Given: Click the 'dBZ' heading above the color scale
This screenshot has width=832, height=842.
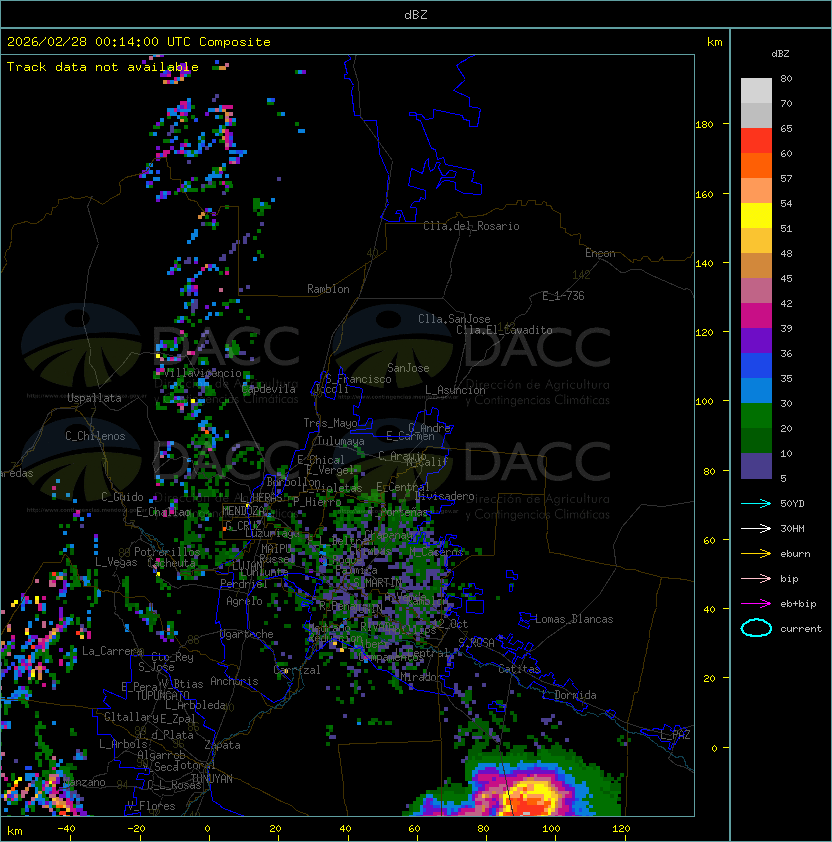Looking at the screenshot, I should 780,54.
